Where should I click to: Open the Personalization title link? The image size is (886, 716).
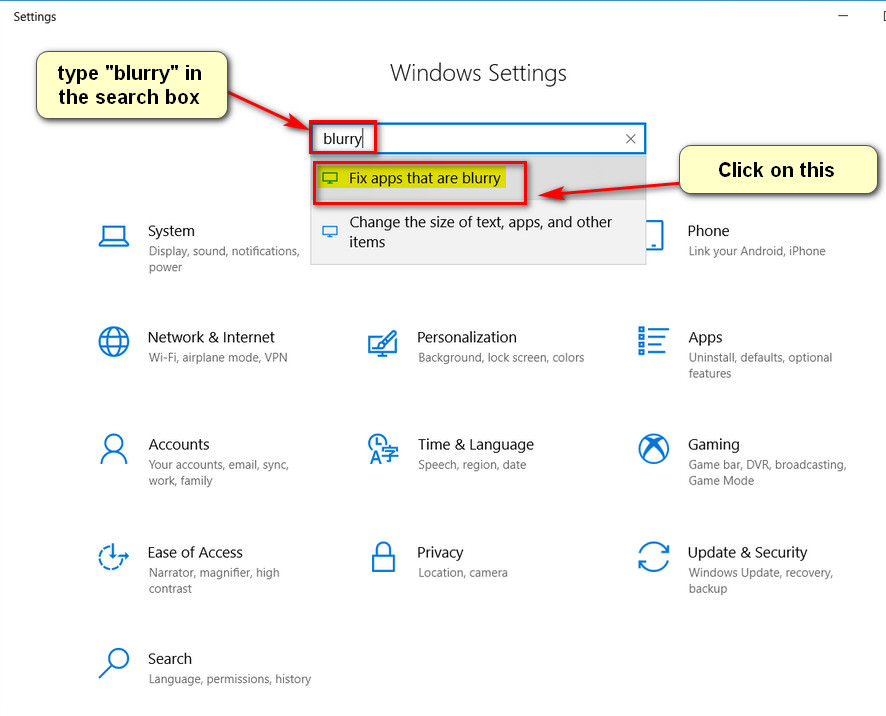pos(467,337)
